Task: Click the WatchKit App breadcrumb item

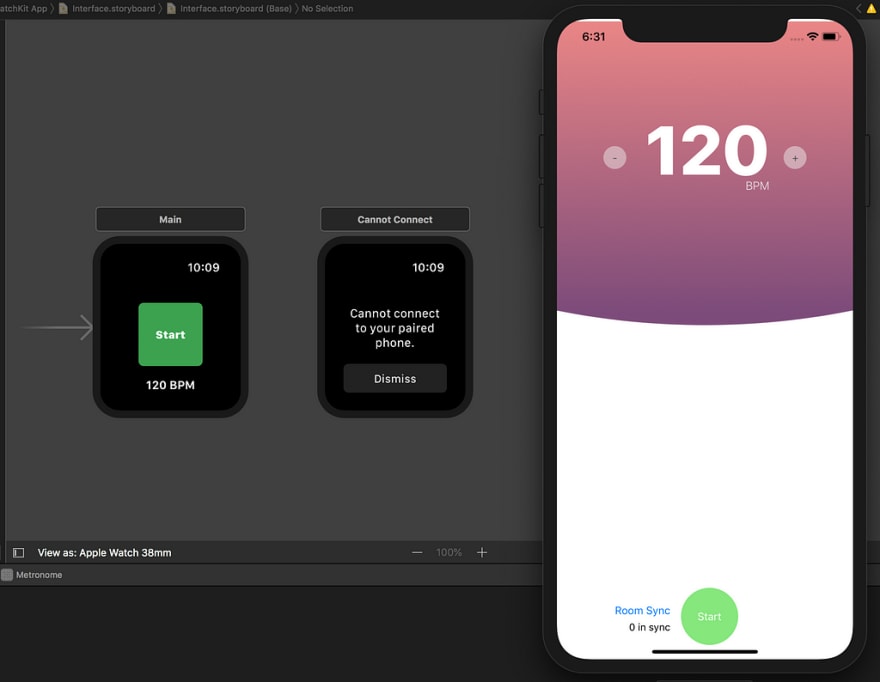Action: (x=24, y=8)
